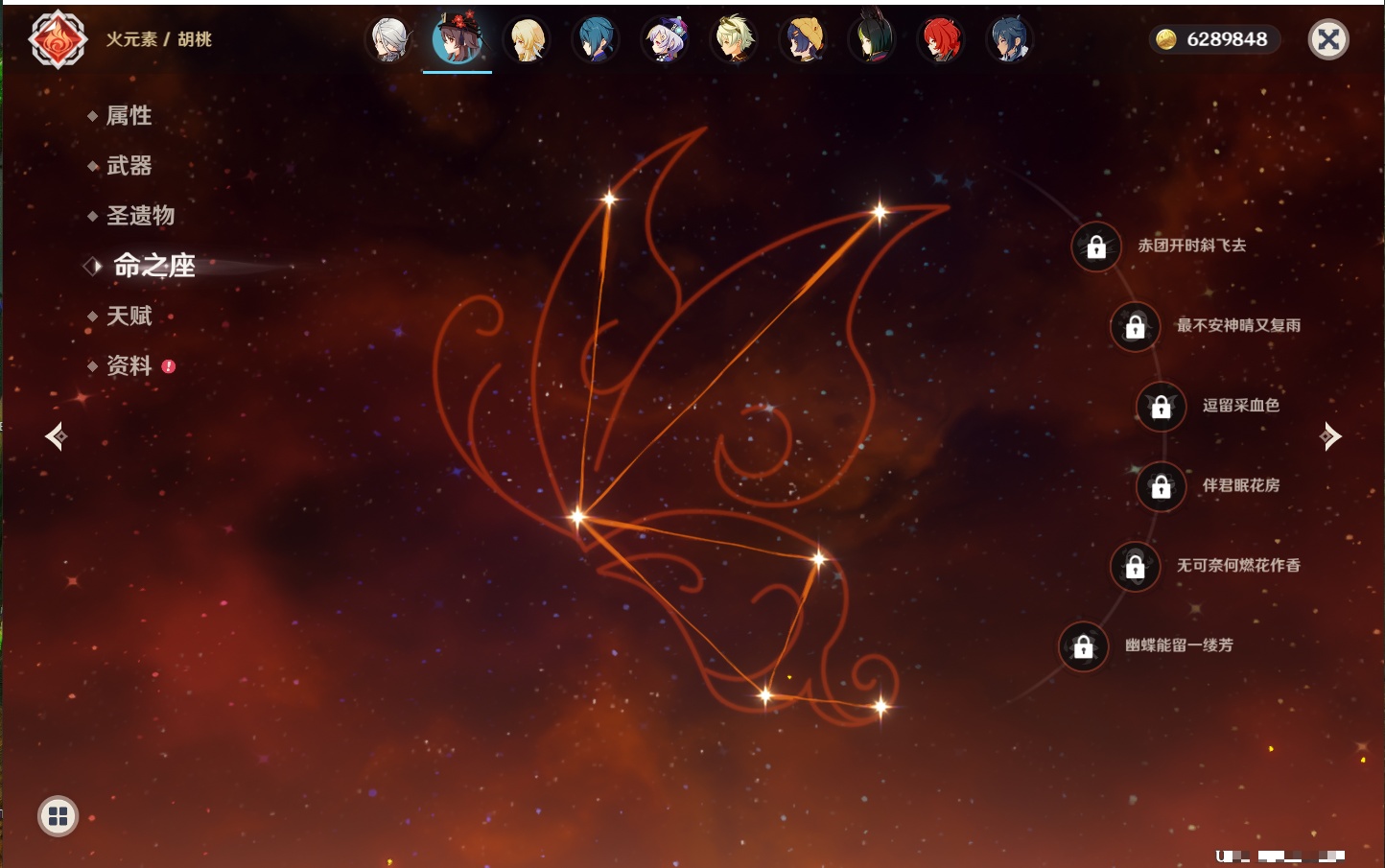Click lock icon for 最不安神晴又复雨
This screenshot has height=868, width=1385.
click(1135, 327)
